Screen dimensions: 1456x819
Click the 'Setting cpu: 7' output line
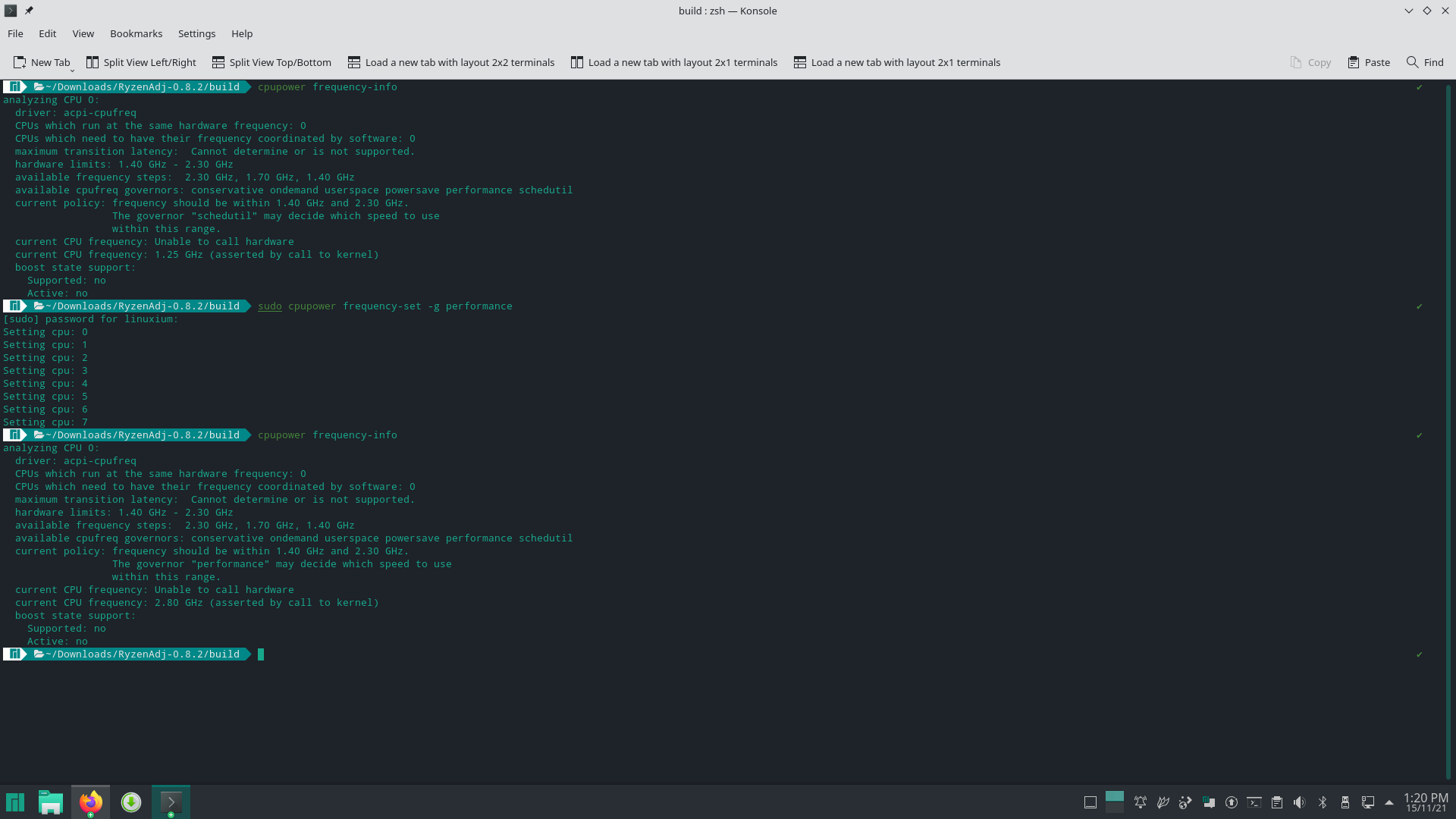click(x=45, y=422)
